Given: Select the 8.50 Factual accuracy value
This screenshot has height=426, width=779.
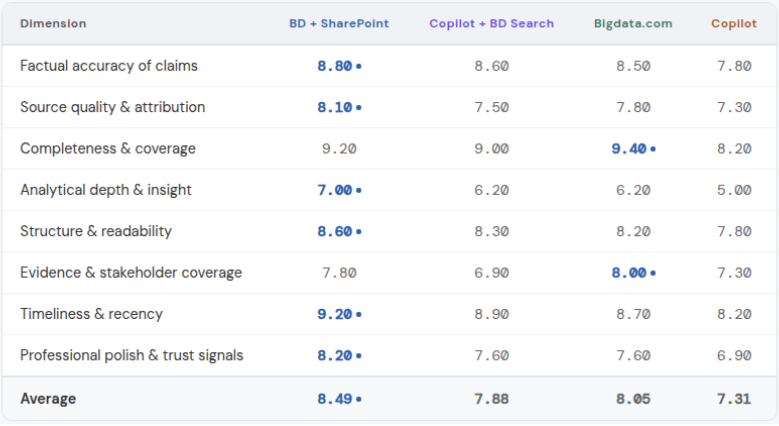Looking at the screenshot, I should pos(633,66).
